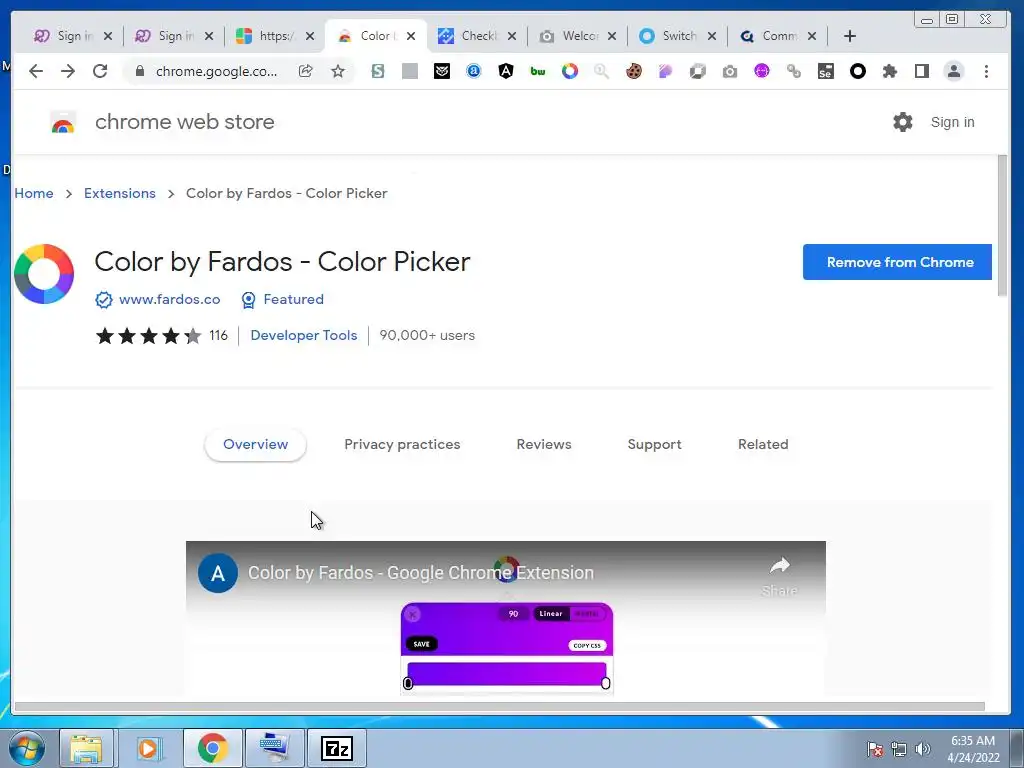Open the green 'bw' extension icon
Image resolution: width=1024 pixels, height=768 pixels.
(x=538, y=71)
